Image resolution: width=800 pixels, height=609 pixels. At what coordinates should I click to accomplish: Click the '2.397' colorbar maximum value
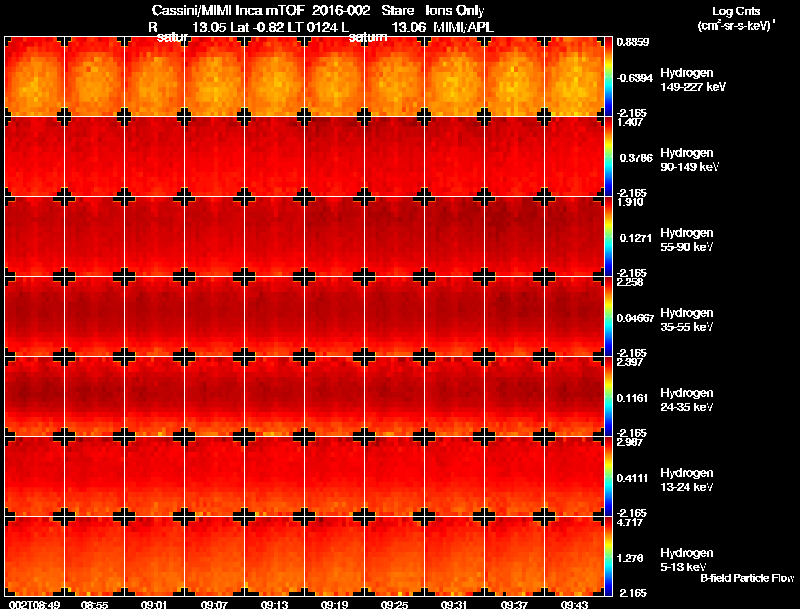[x=630, y=362]
